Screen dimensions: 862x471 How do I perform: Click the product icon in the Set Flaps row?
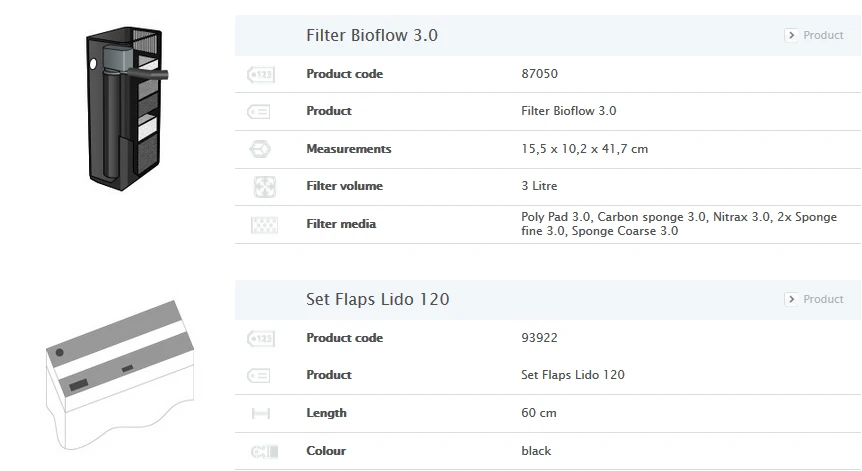click(259, 375)
